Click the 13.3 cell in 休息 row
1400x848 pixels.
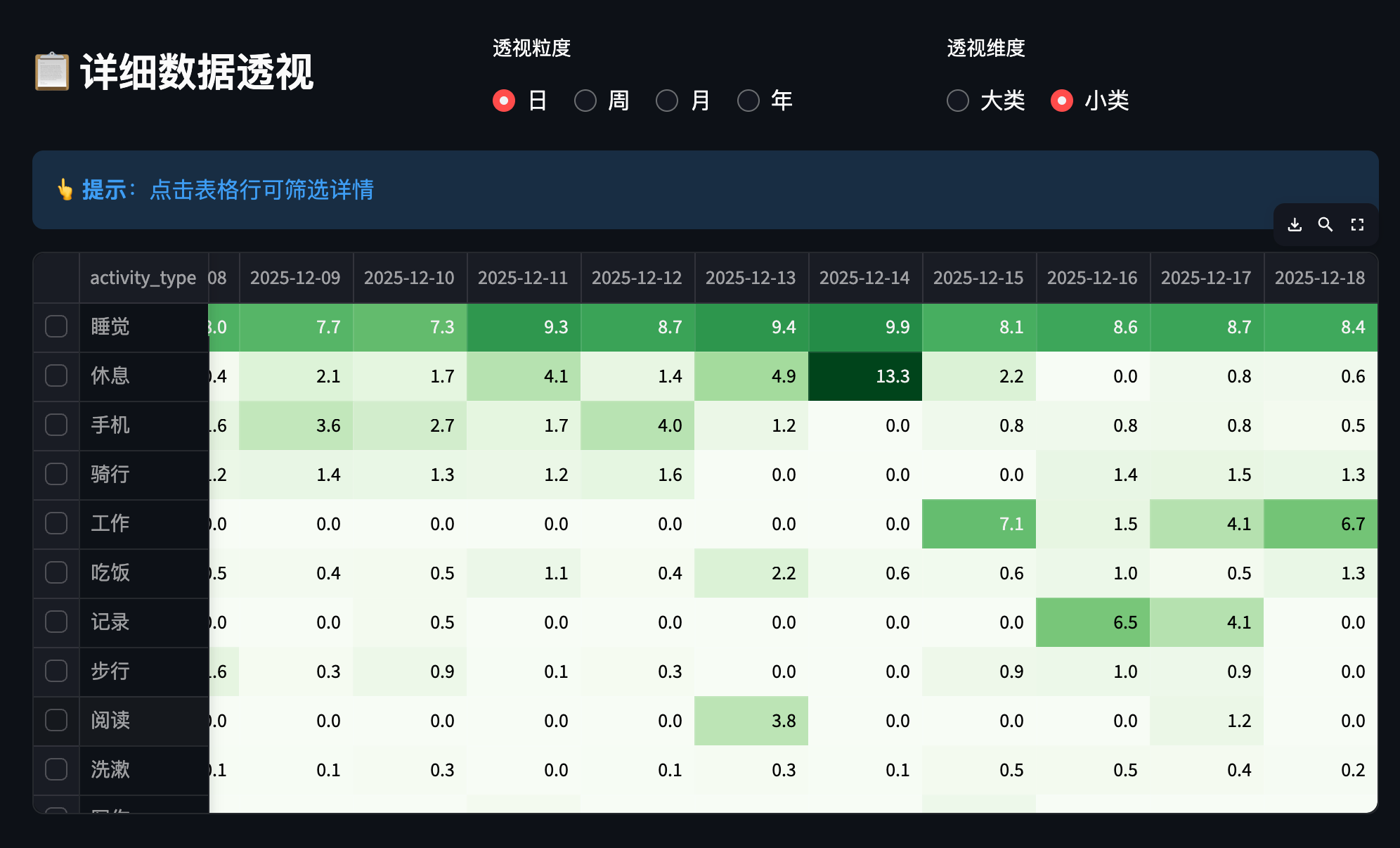point(864,376)
